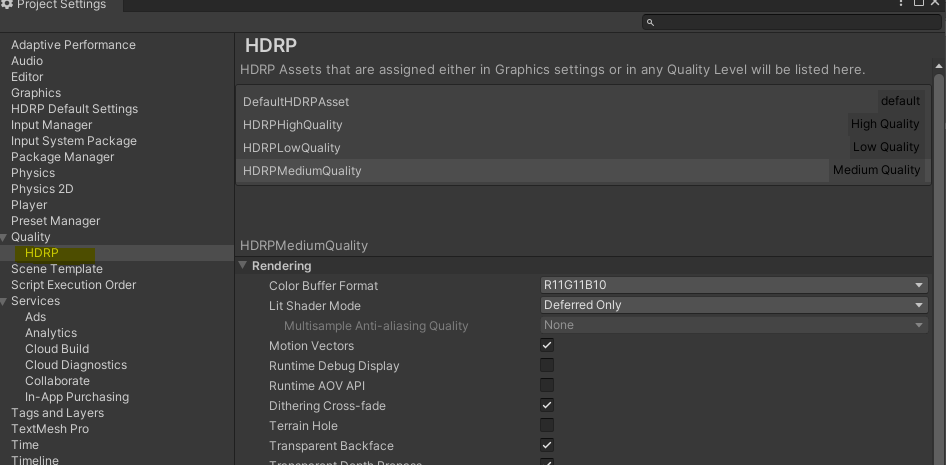The height and width of the screenshot is (465, 946).
Task: Open HDRP Default Settings
Action: click(74, 109)
